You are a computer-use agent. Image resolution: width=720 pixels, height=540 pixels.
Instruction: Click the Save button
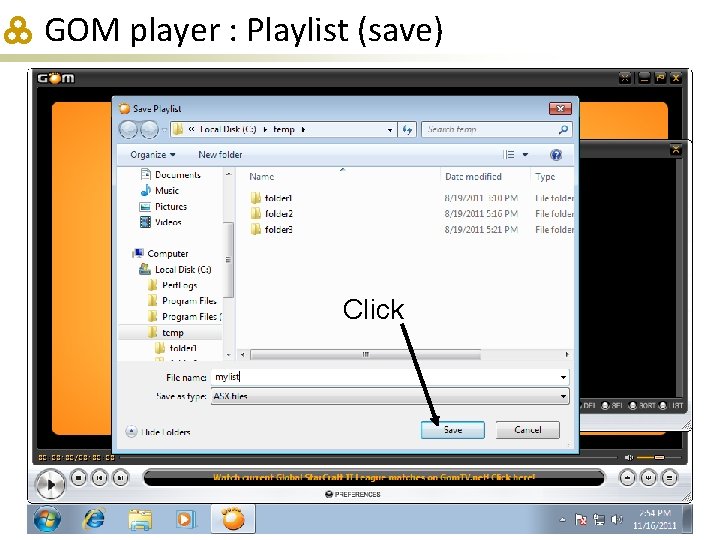[x=452, y=430]
